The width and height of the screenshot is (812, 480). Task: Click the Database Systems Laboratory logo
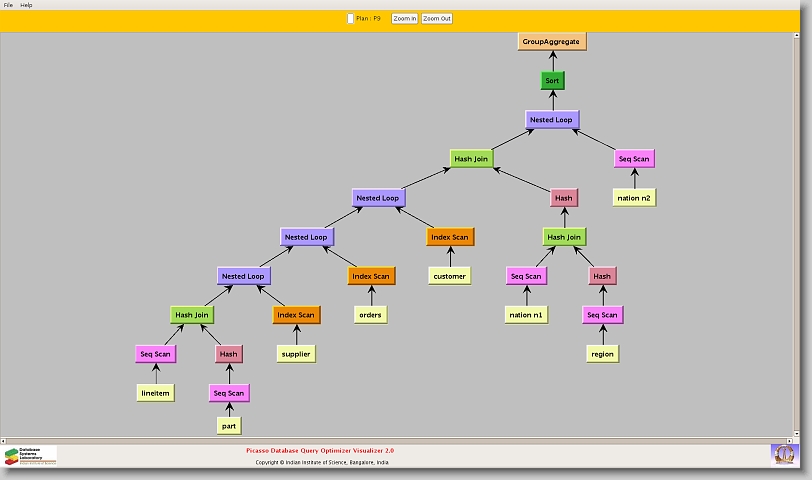click(30, 456)
